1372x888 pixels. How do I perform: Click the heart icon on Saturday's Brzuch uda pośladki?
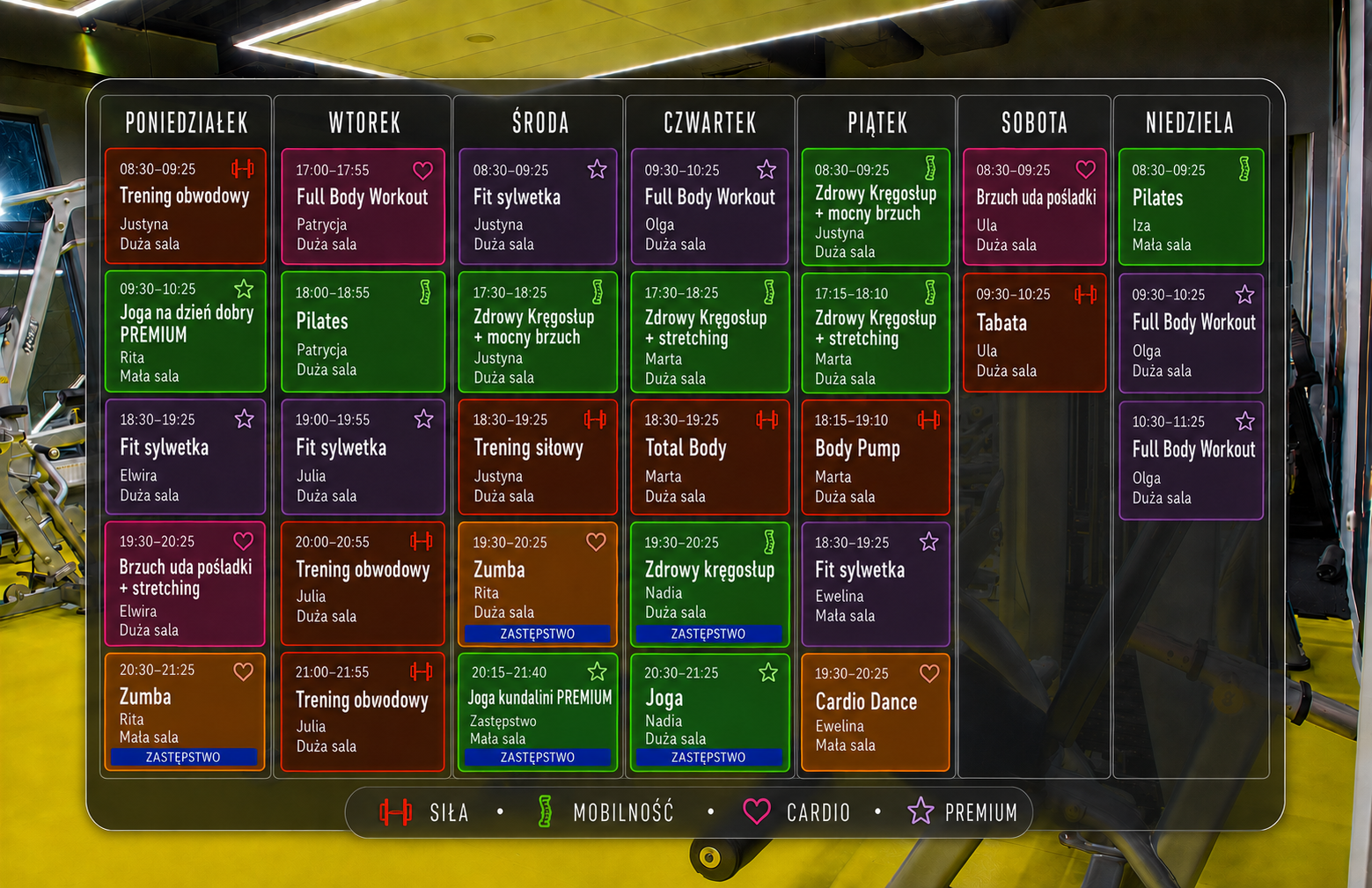(x=1086, y=169)
